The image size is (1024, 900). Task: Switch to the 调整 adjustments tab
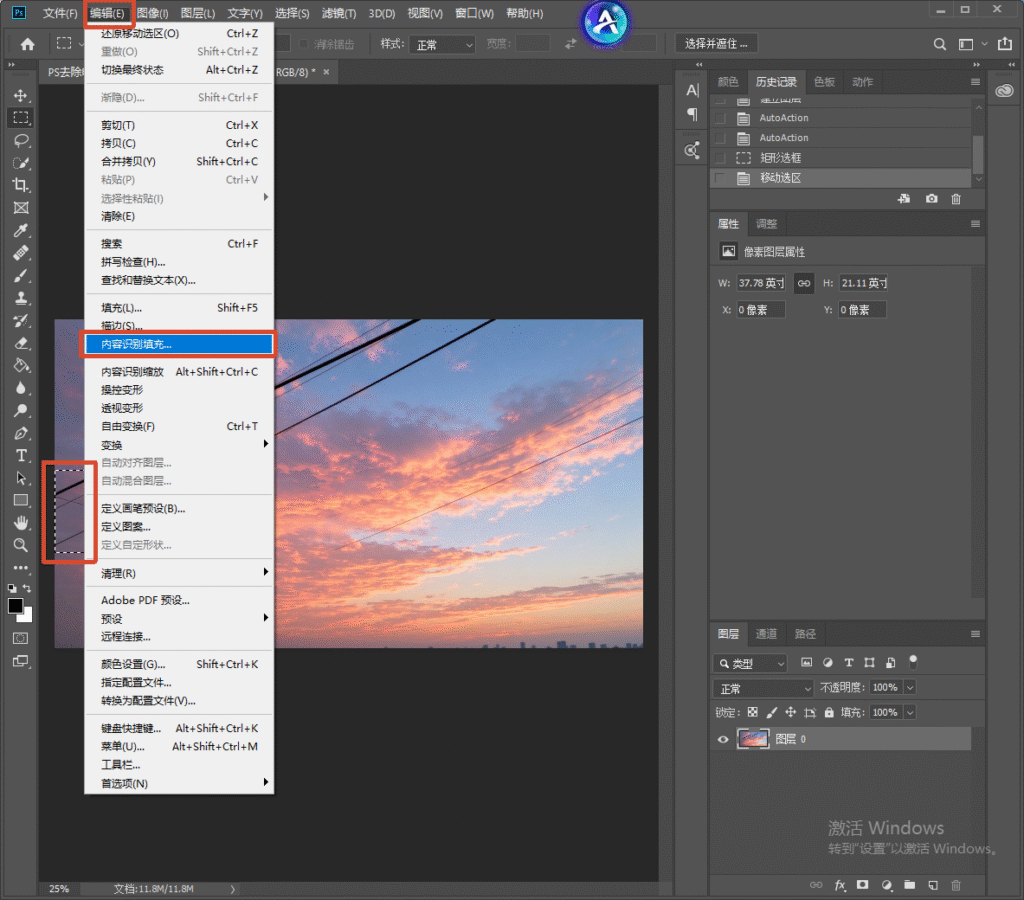tap(766, 224)
